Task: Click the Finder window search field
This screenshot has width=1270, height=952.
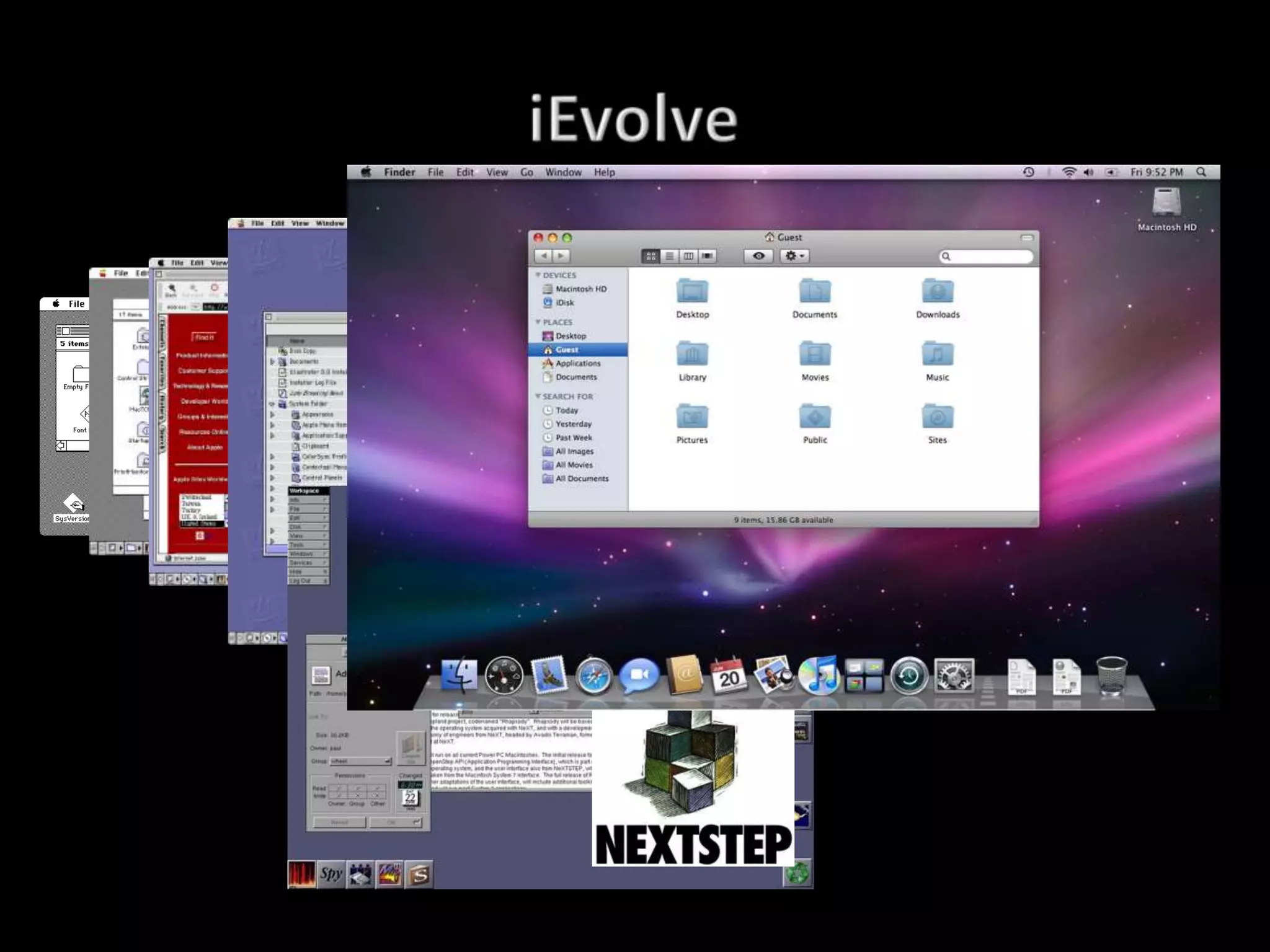Action: point(986,256)
